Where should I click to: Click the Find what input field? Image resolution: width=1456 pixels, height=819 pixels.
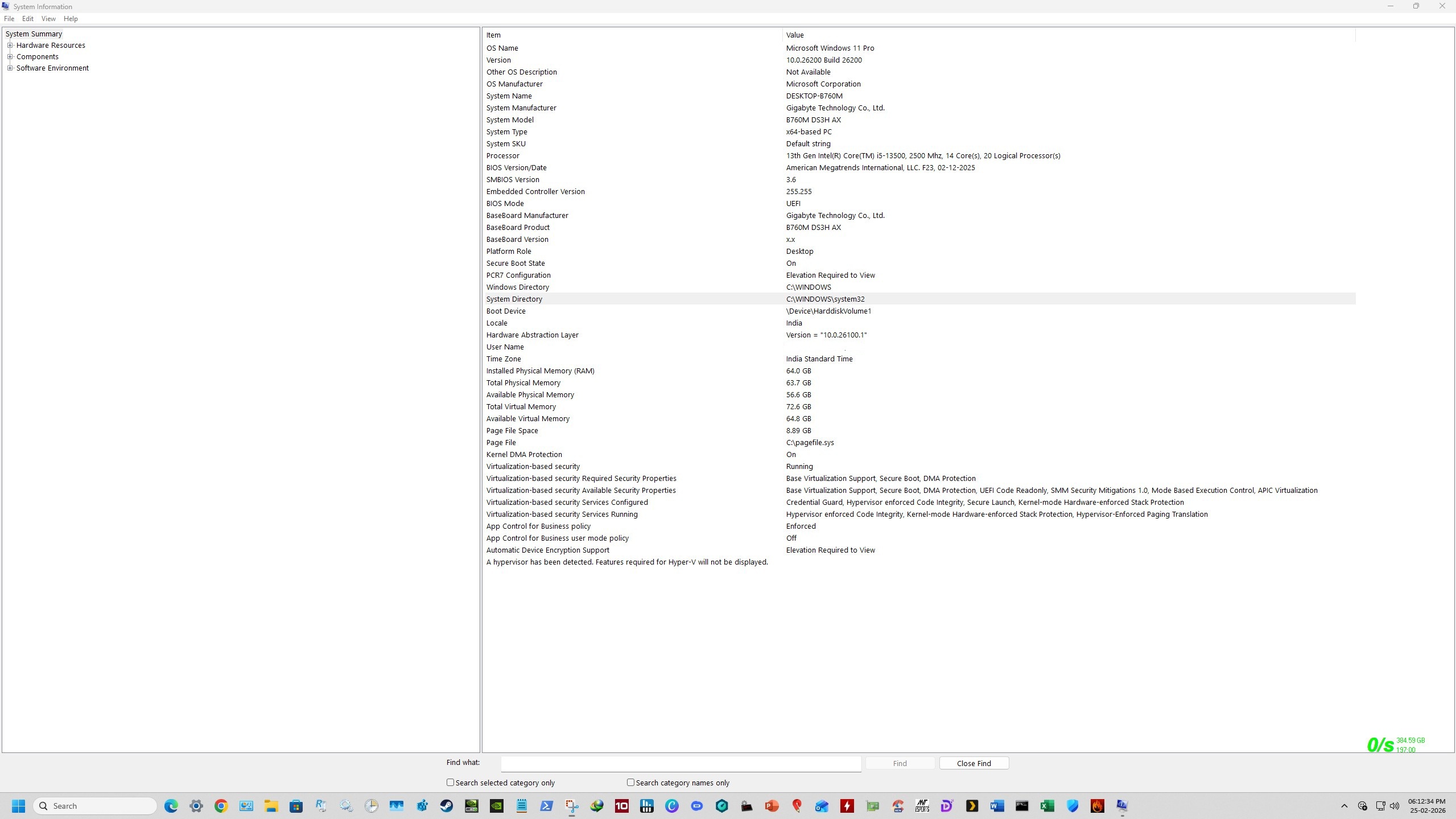(x=680, y=763)
